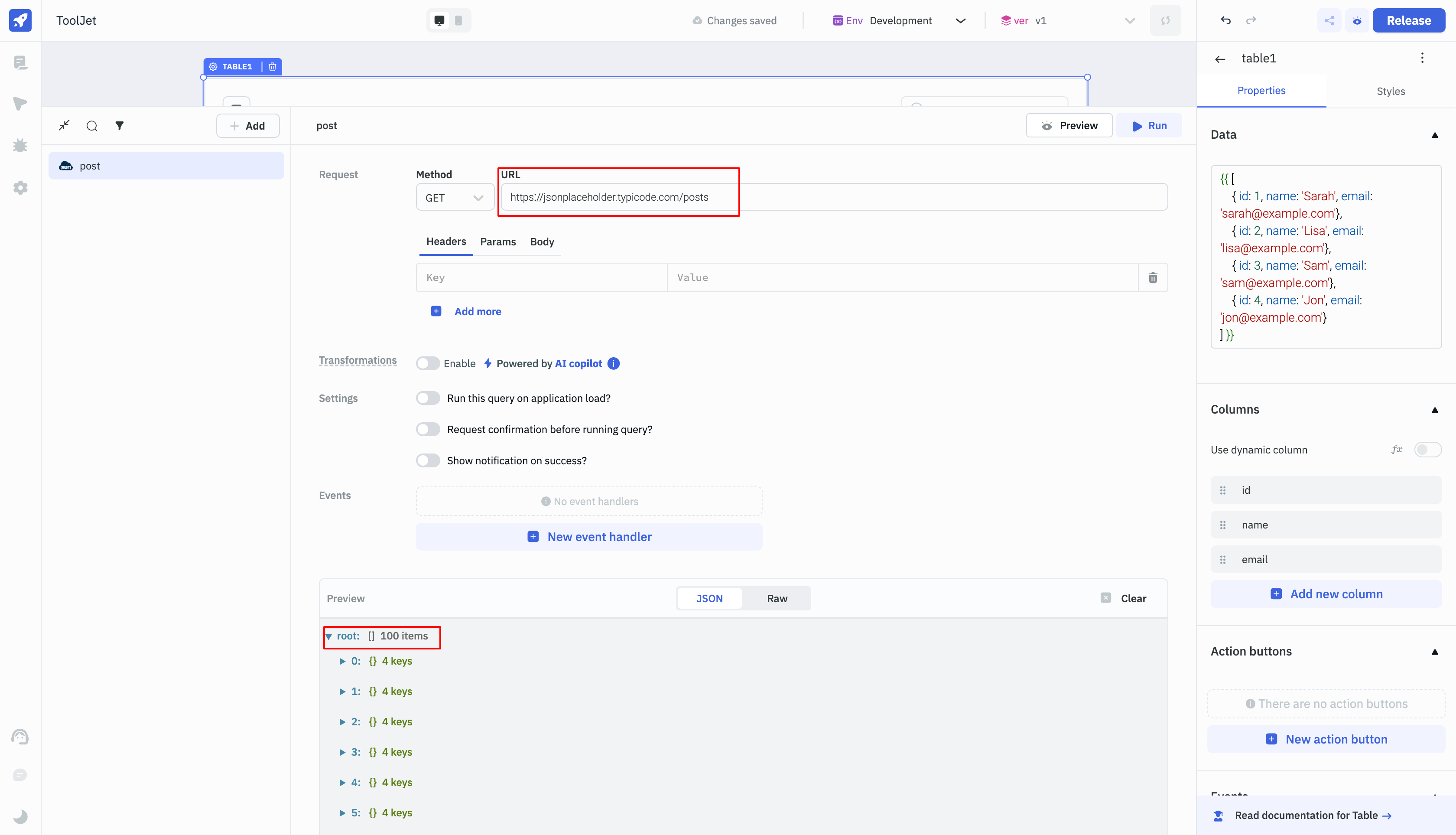Click the URL input field
Viewport: 1456px width, 835px height.
[x=830, y=196]
